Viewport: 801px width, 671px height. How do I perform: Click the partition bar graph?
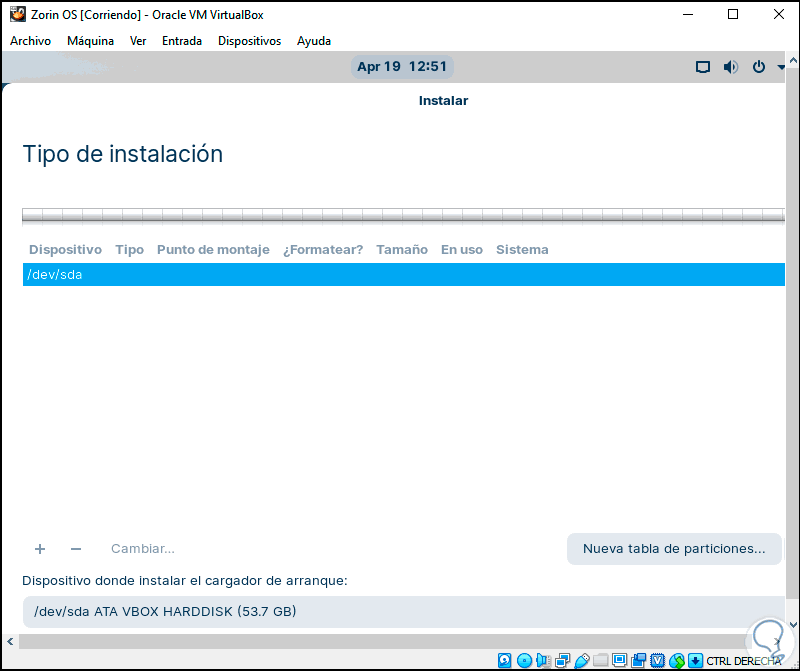404,217
